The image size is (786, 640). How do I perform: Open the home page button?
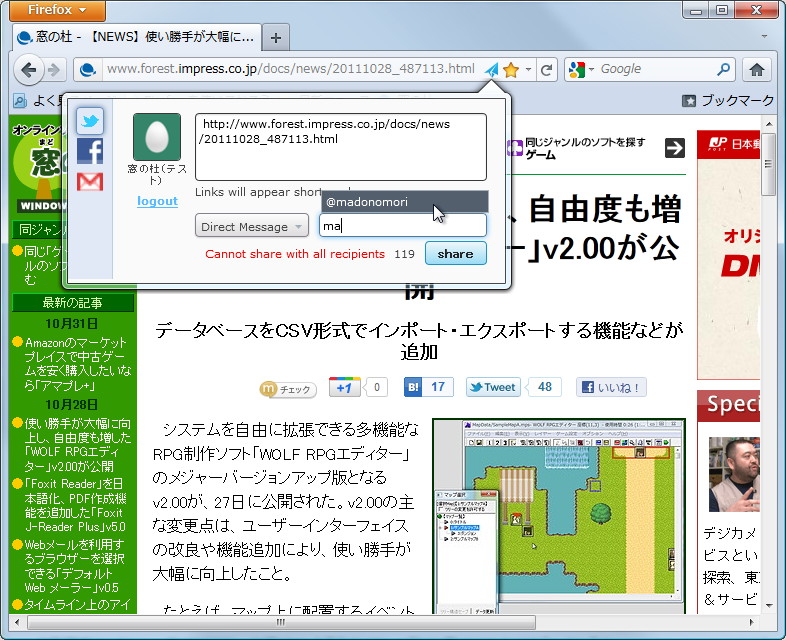click(x=756, y=70)
